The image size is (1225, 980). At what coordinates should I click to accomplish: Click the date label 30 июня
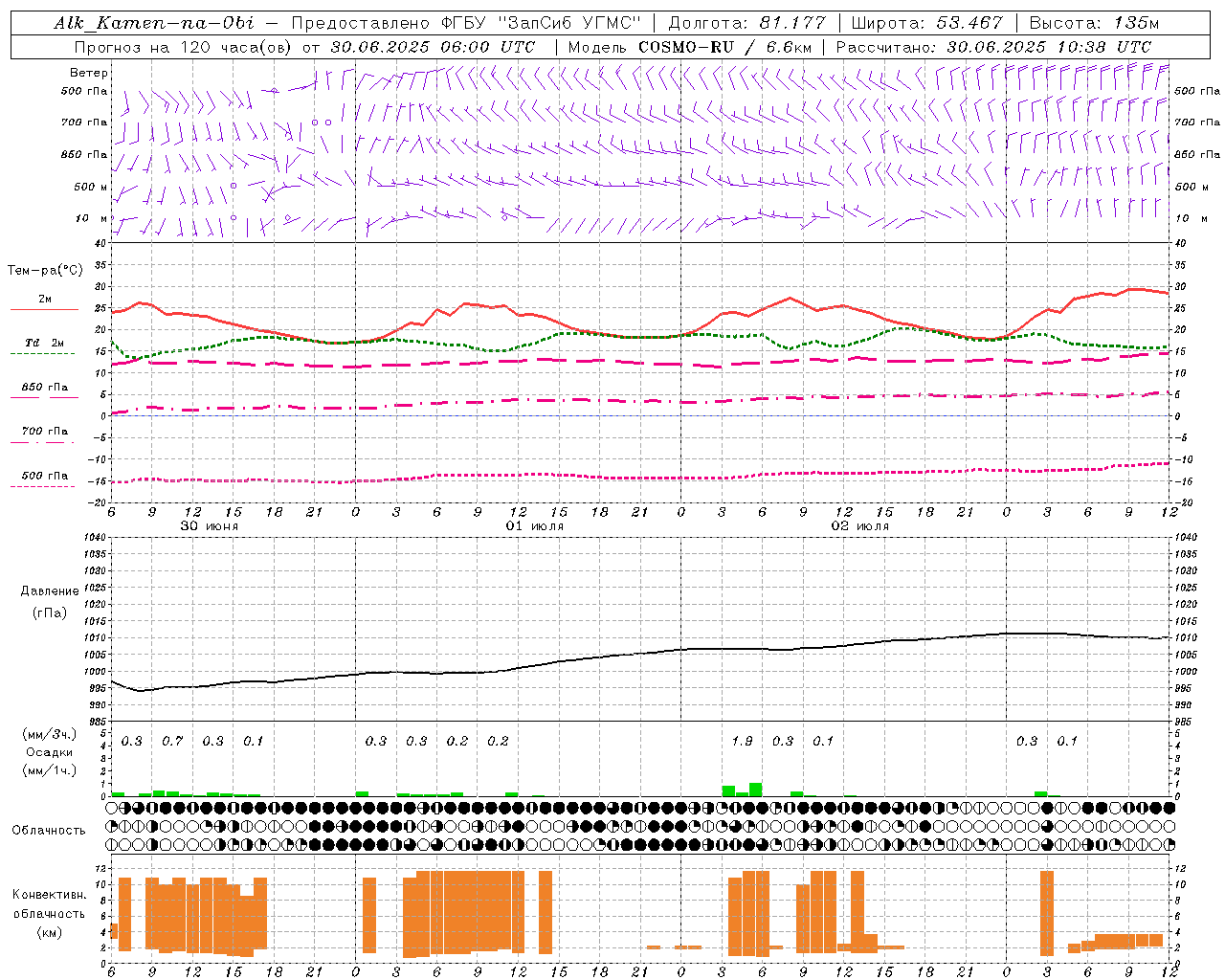click(210, 526)
